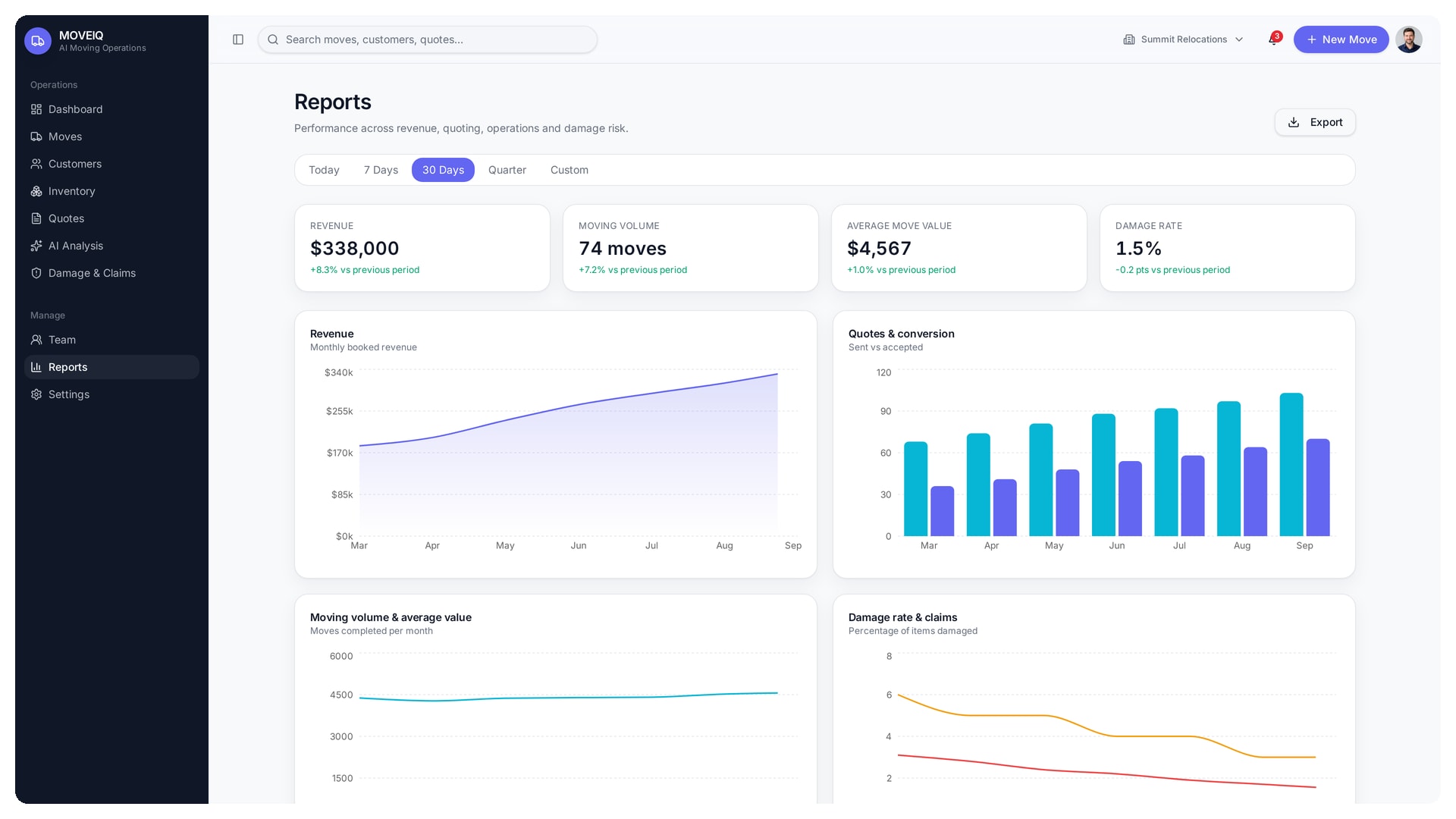The height and width of the screenshot is (819, 1456).
Task: Click the Reports bar chart icon
Action: pos(36,367)
